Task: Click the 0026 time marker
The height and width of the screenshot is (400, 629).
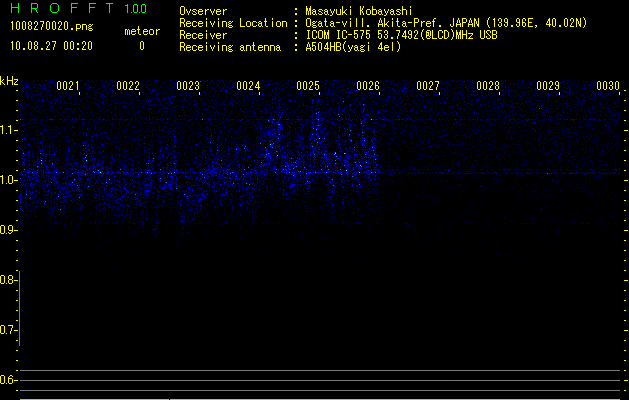Action: coord(368,86)
